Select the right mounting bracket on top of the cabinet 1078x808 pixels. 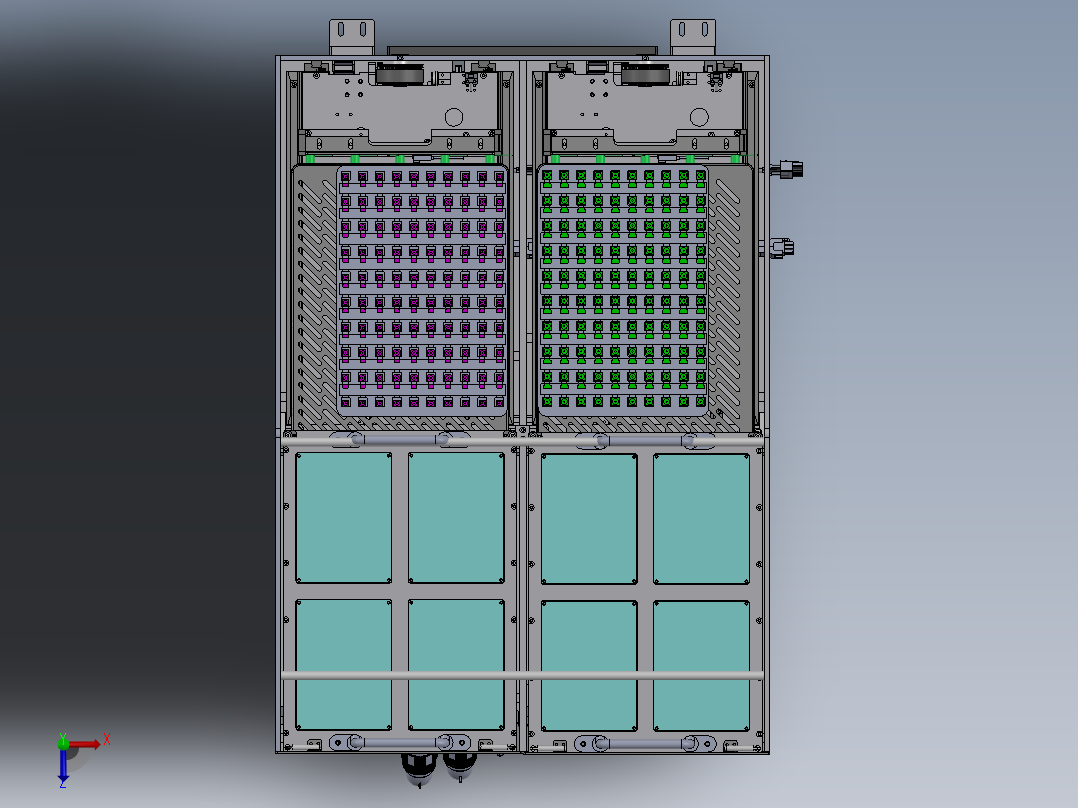[693, 37]
